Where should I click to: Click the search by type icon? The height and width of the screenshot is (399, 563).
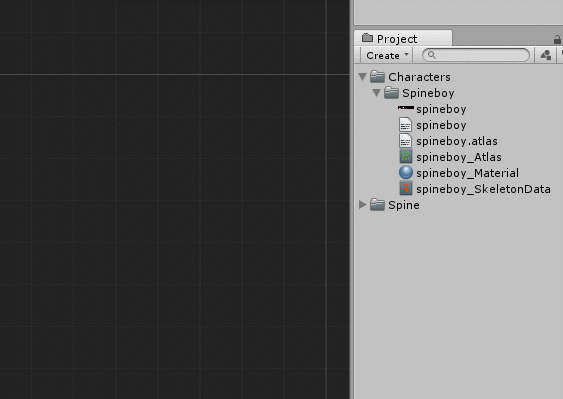coord(546,55)
